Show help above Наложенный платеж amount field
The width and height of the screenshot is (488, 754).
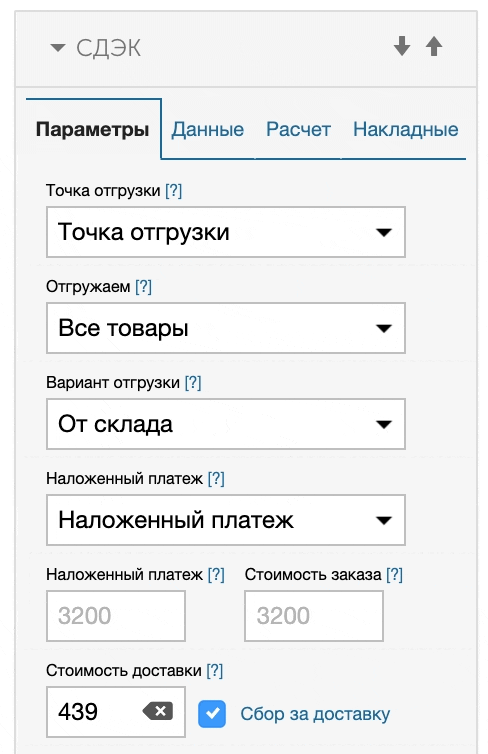pos(216,575)
